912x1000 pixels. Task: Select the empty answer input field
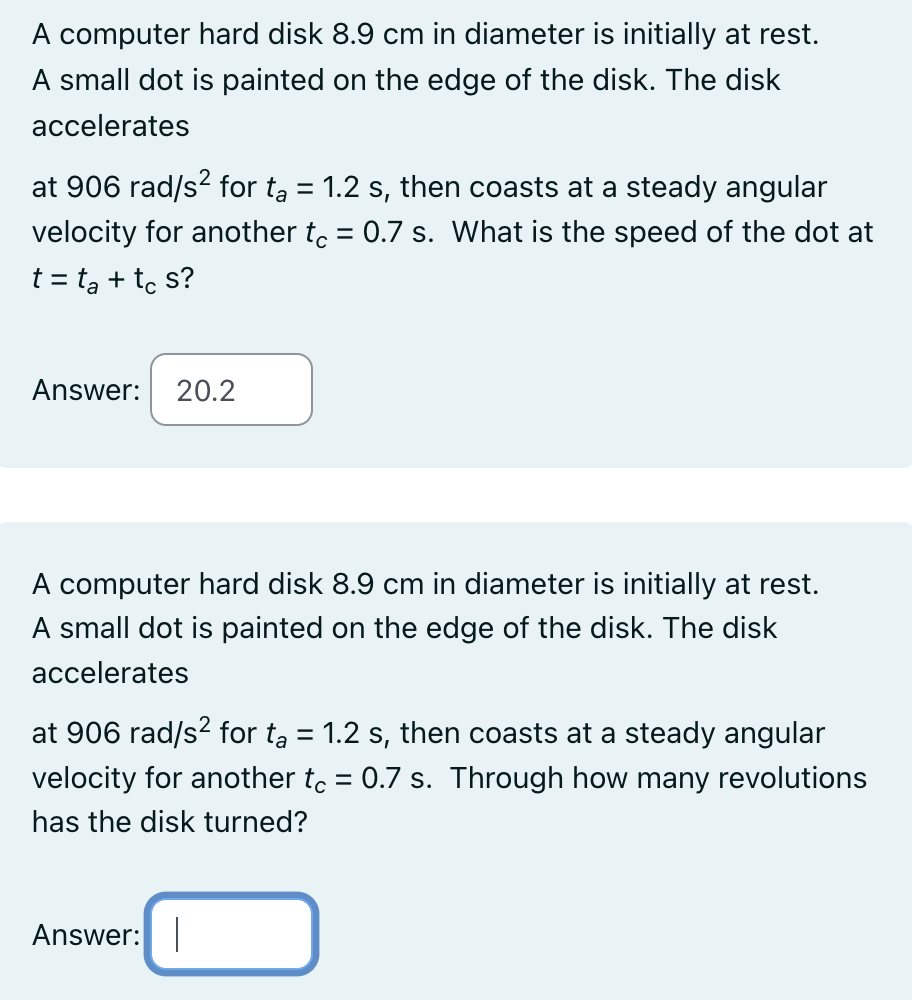tap(231, 934)
